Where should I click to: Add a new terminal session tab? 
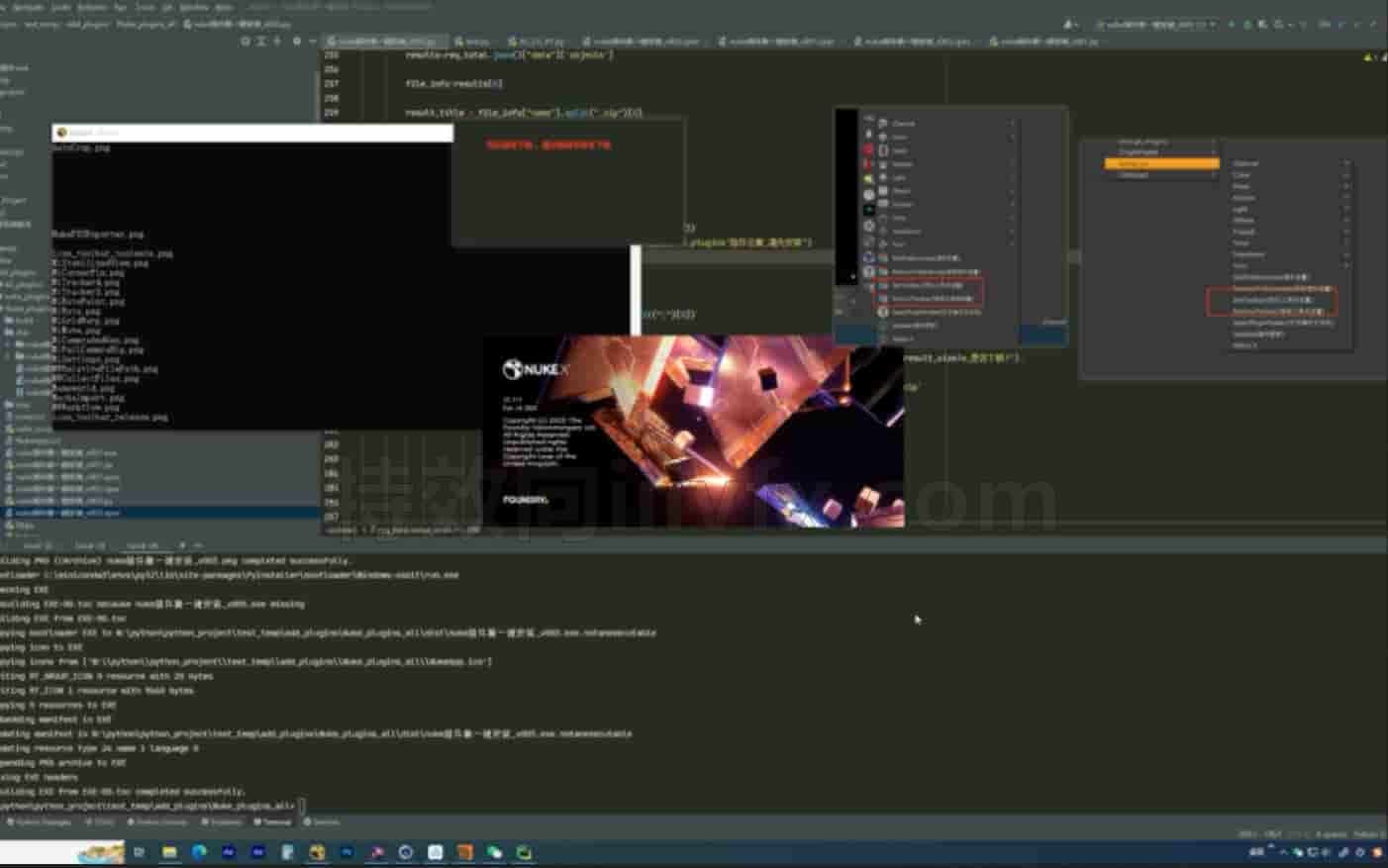tap(182, 545)
